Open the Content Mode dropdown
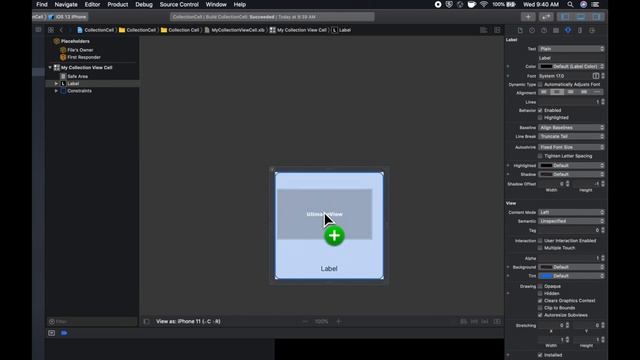 571,212
